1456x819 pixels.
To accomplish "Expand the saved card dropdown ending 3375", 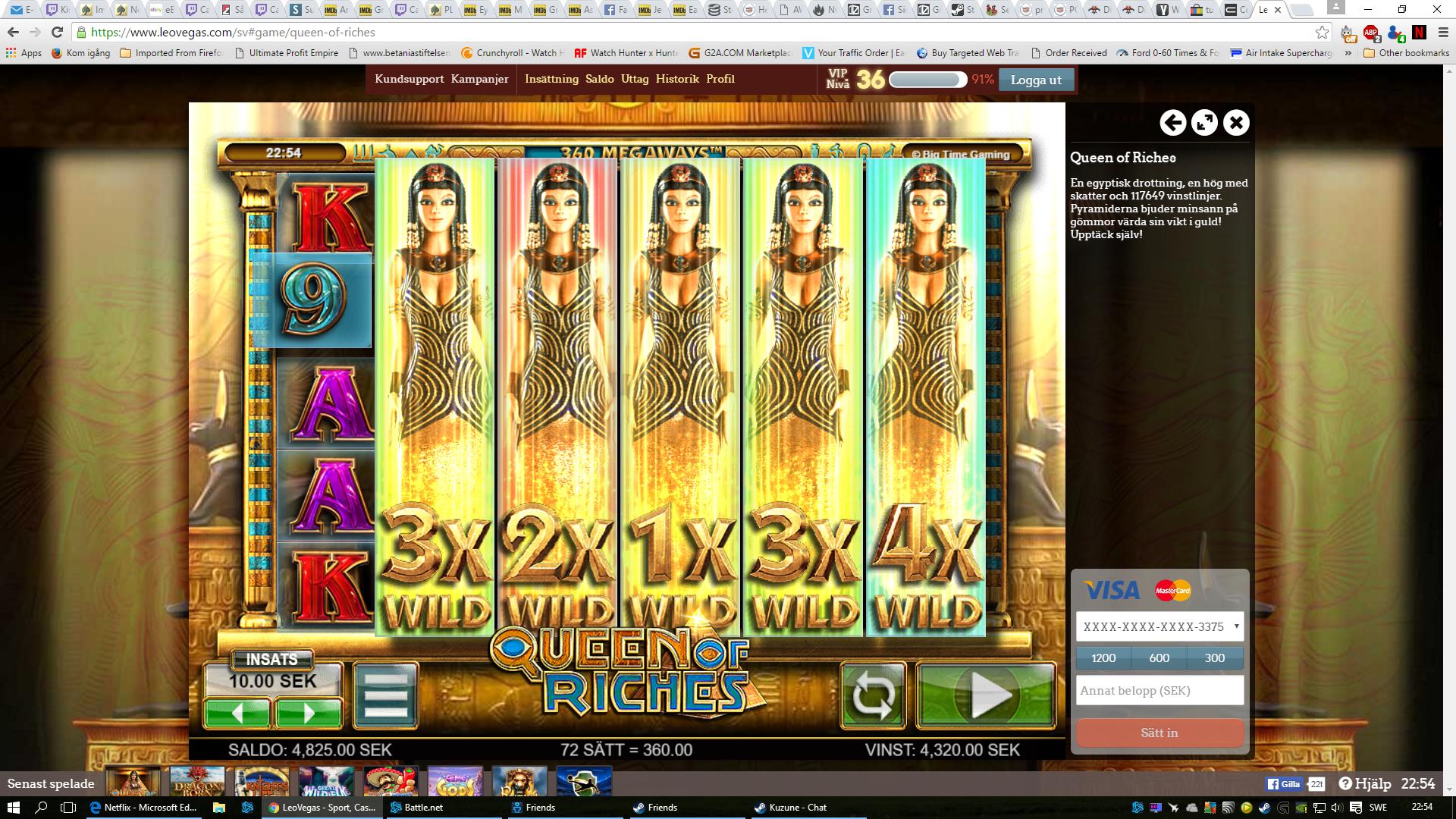I will click(1159, 627).
